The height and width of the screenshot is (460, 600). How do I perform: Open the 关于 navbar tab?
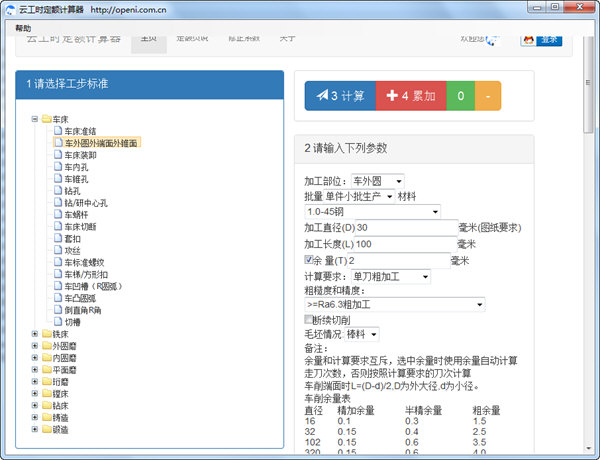pos(287,39)
